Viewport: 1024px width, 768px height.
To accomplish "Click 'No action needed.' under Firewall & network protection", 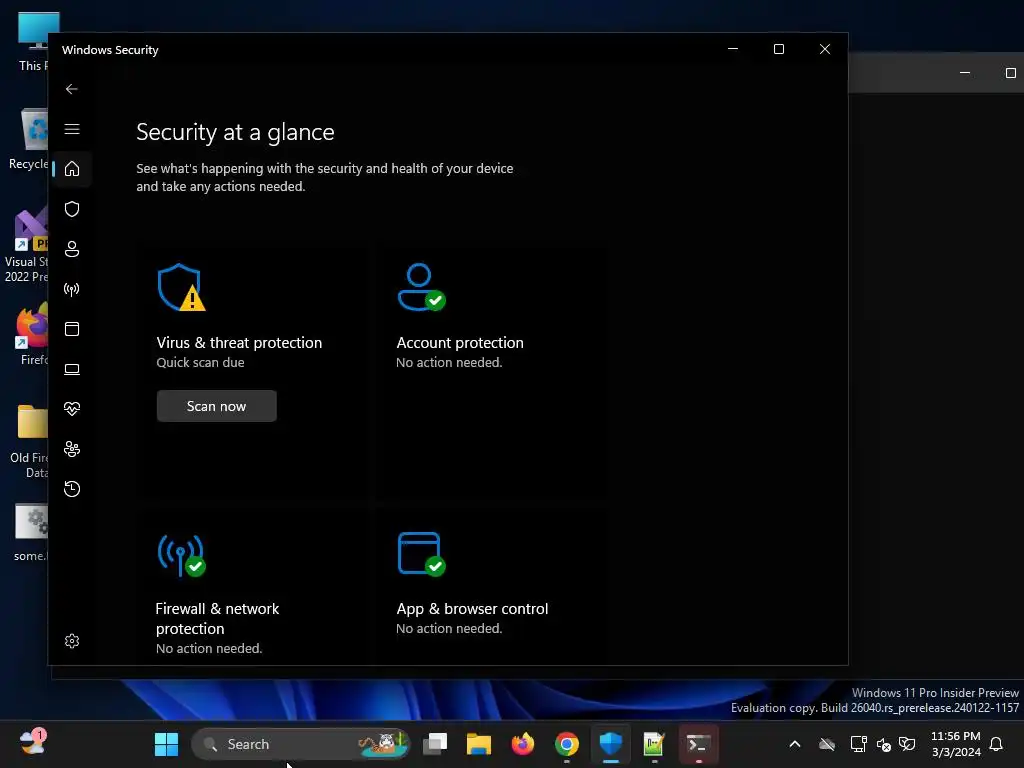I will tap(209, 648).
